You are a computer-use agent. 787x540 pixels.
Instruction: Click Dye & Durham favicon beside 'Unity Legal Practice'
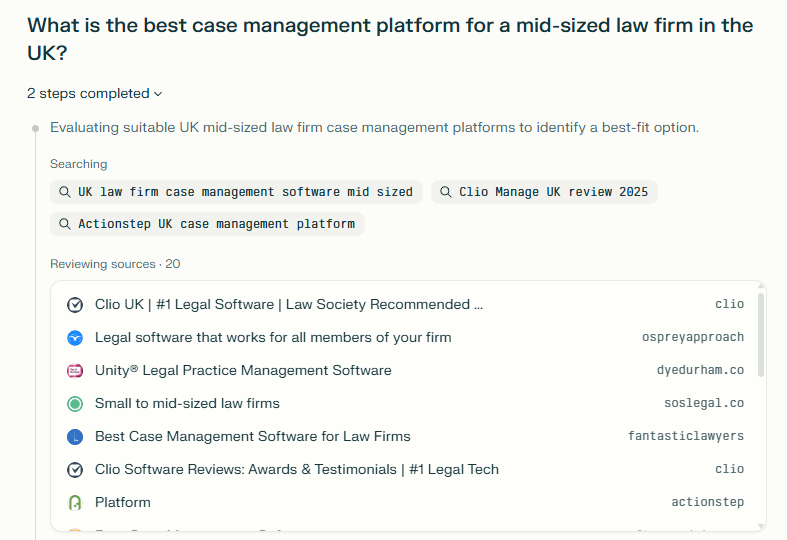tap(75, 371)
